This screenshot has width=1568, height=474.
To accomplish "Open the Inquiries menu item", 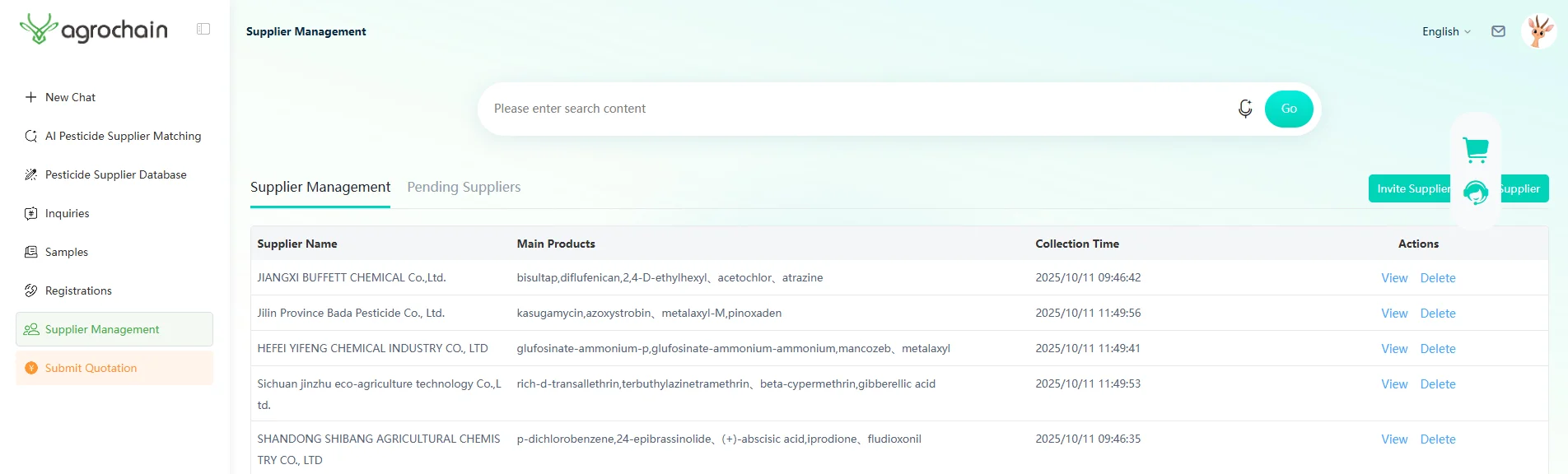I will click(x=67, y=213).
